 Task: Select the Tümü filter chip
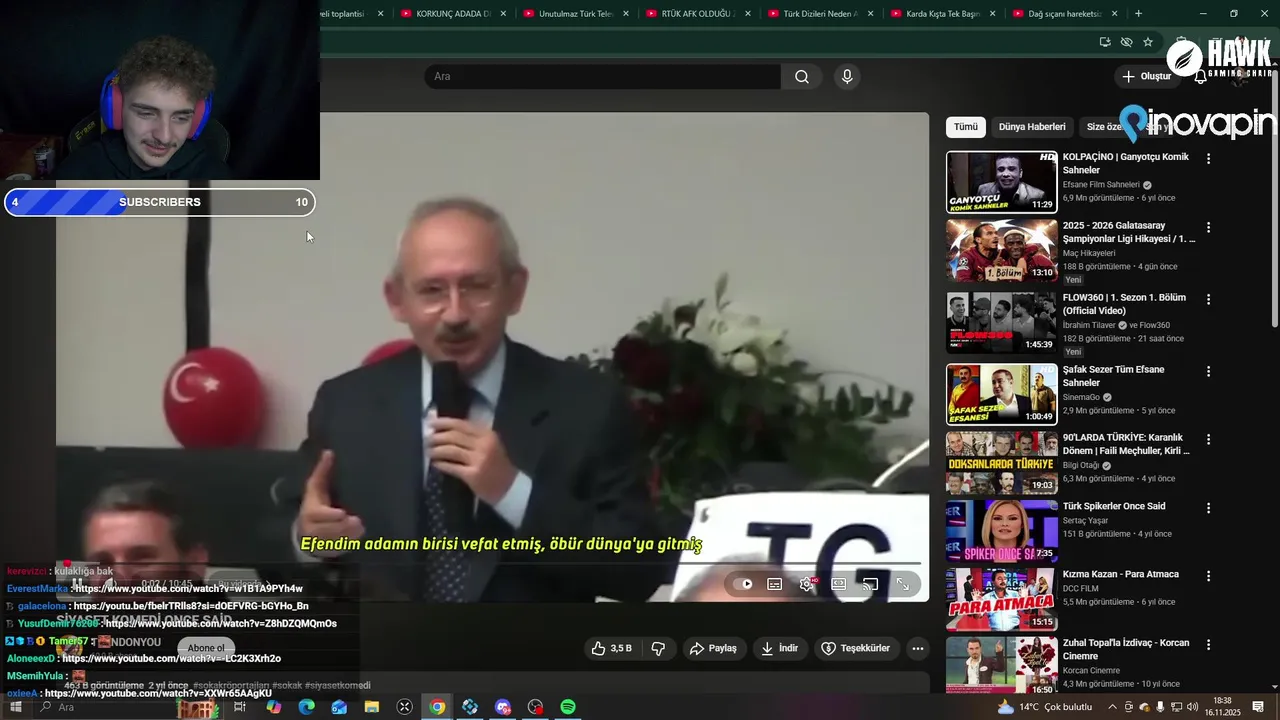966,127
